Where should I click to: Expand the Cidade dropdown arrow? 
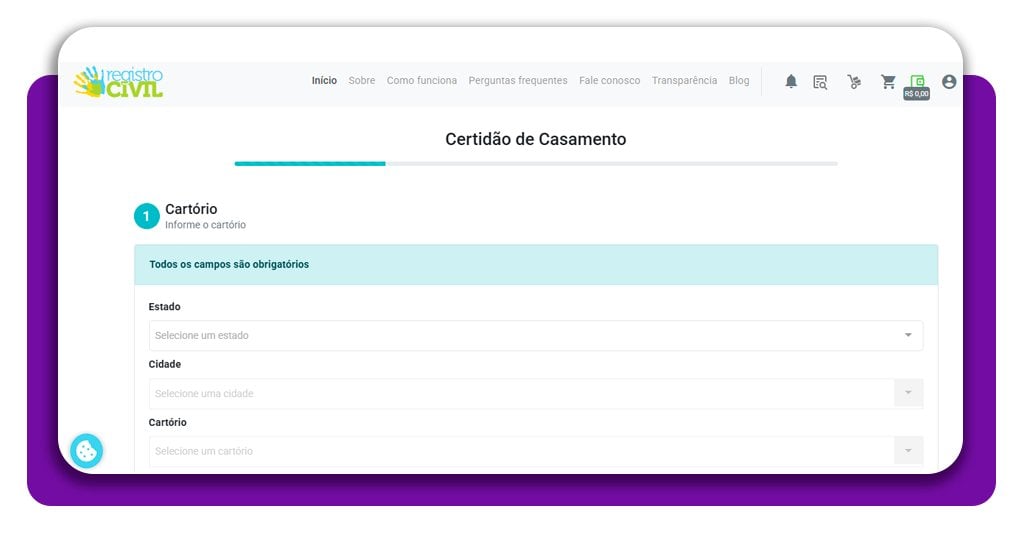pyautogui.click(x=908, y=393)
